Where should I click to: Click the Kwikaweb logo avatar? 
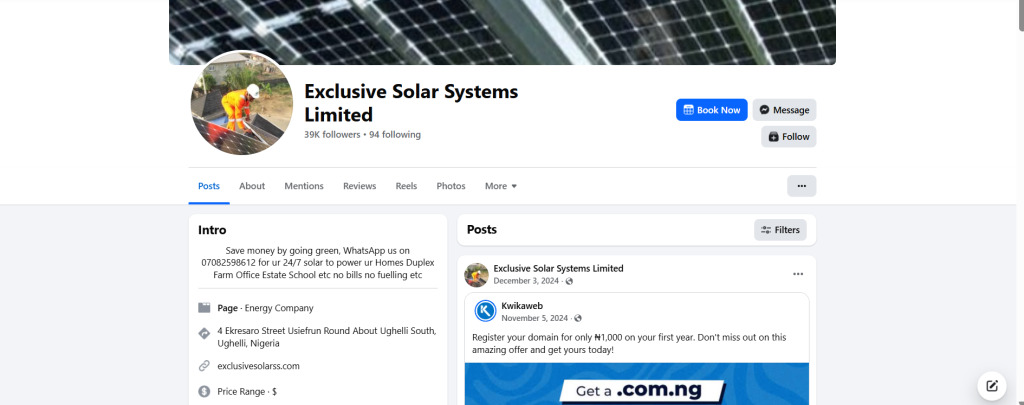pyautogui.click(x=485, y=311)
